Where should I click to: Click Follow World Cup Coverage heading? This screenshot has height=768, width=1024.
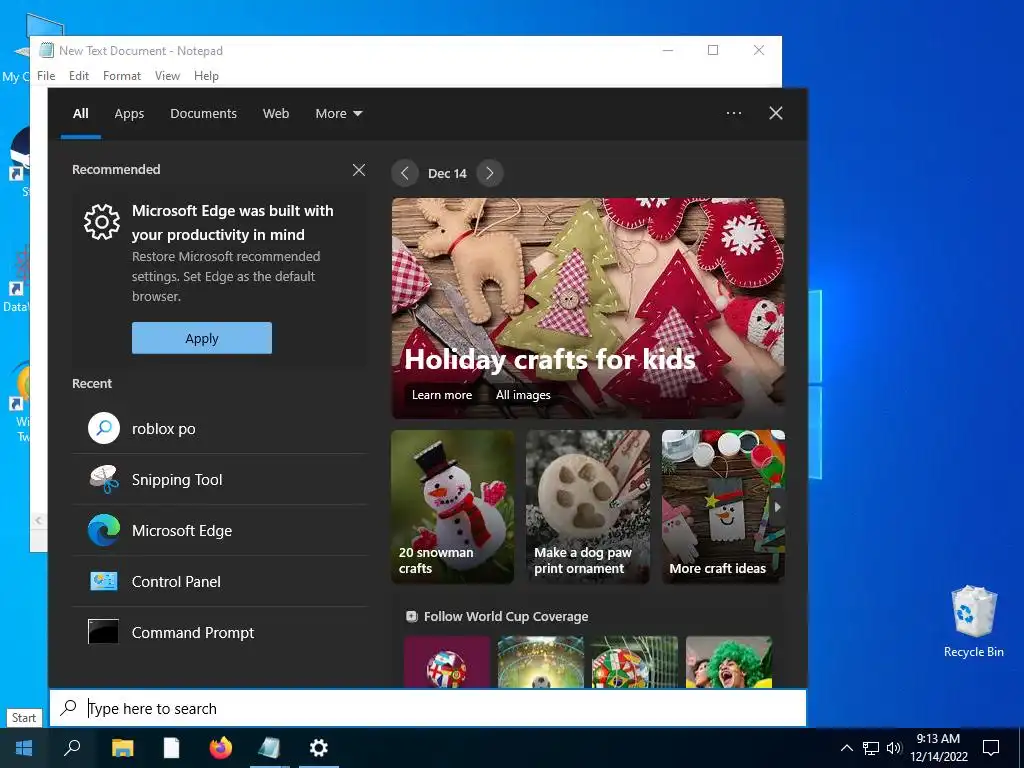(x=505, y=616)
